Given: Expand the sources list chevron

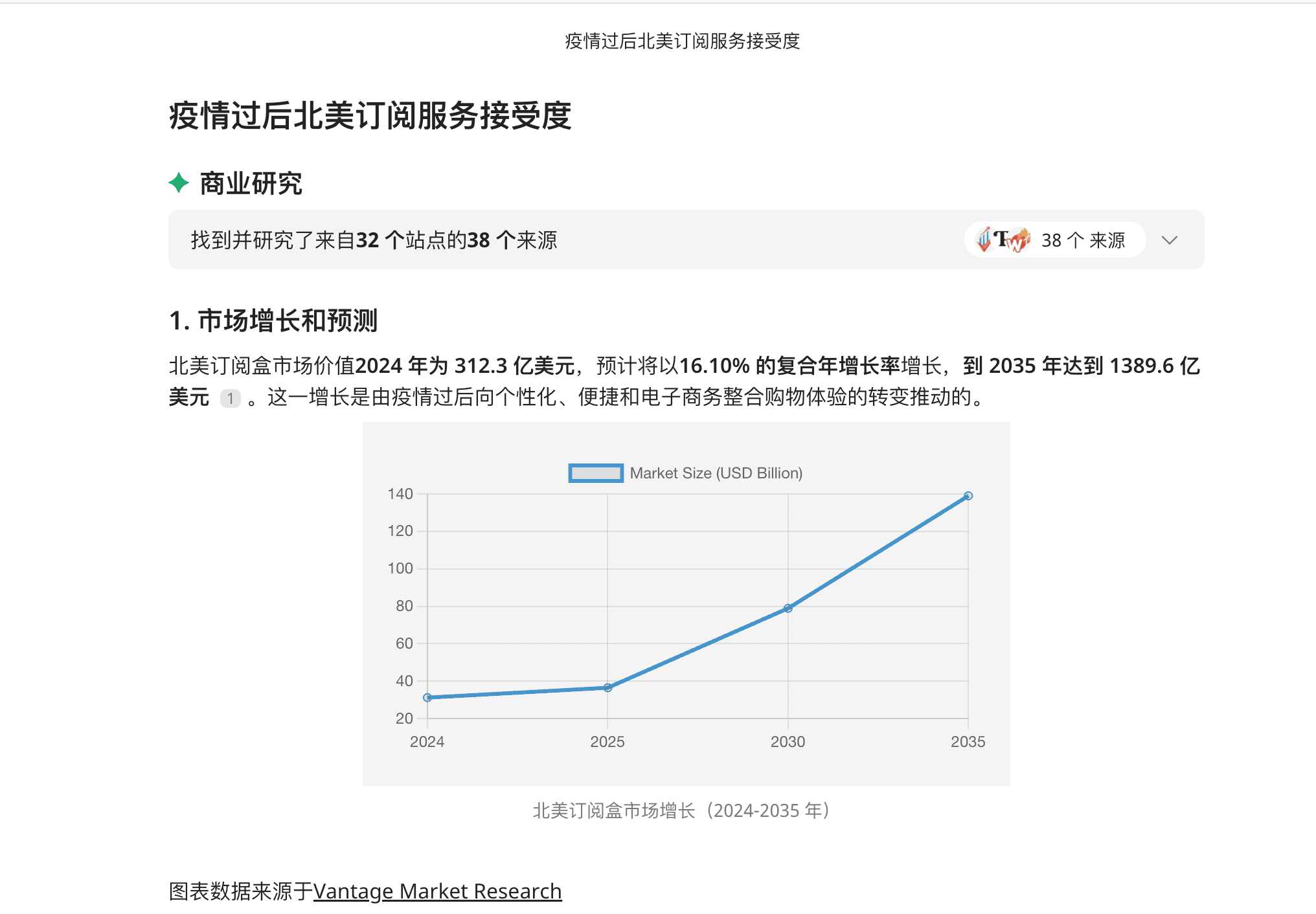Looking at the screenshot, I should pos(1169,240).
